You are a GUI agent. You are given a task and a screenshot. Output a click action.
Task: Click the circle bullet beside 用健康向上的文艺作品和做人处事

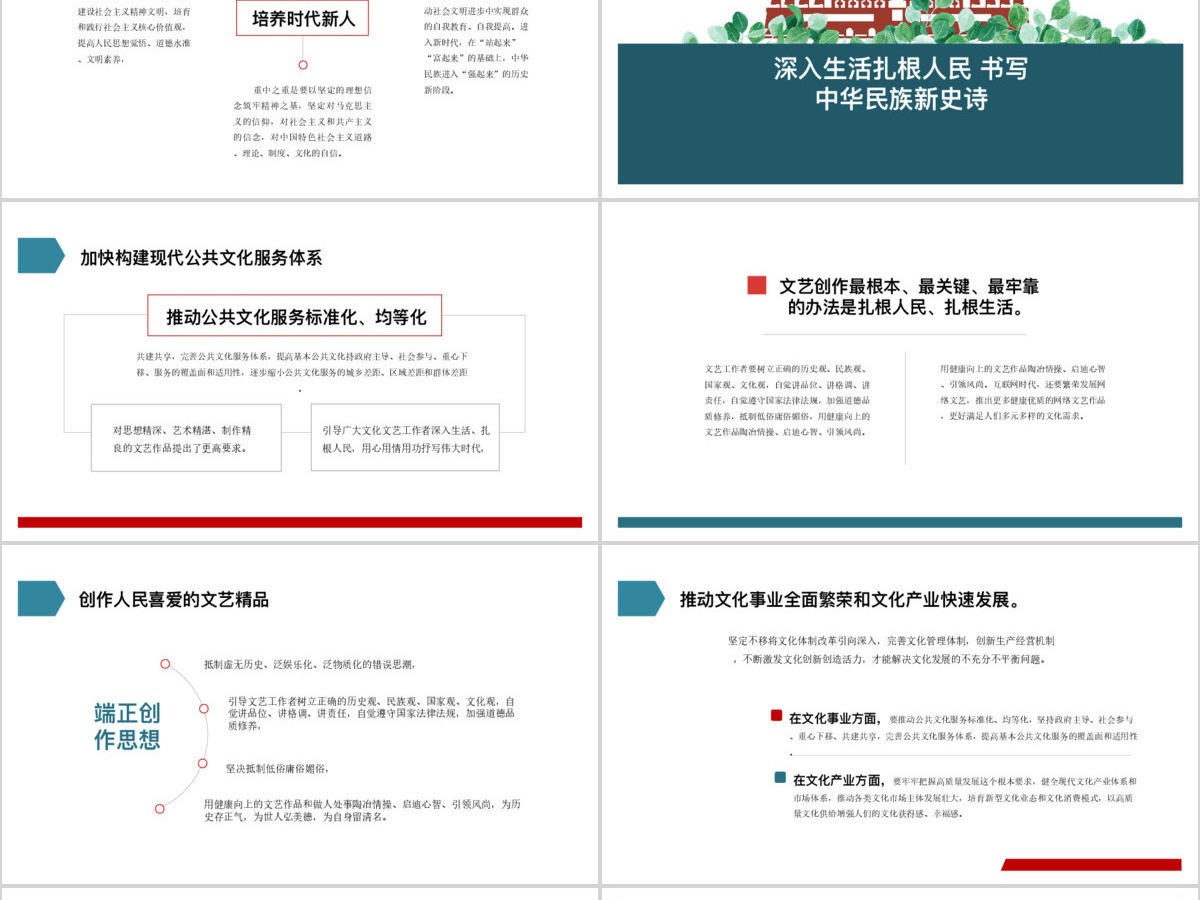point(159,808)
